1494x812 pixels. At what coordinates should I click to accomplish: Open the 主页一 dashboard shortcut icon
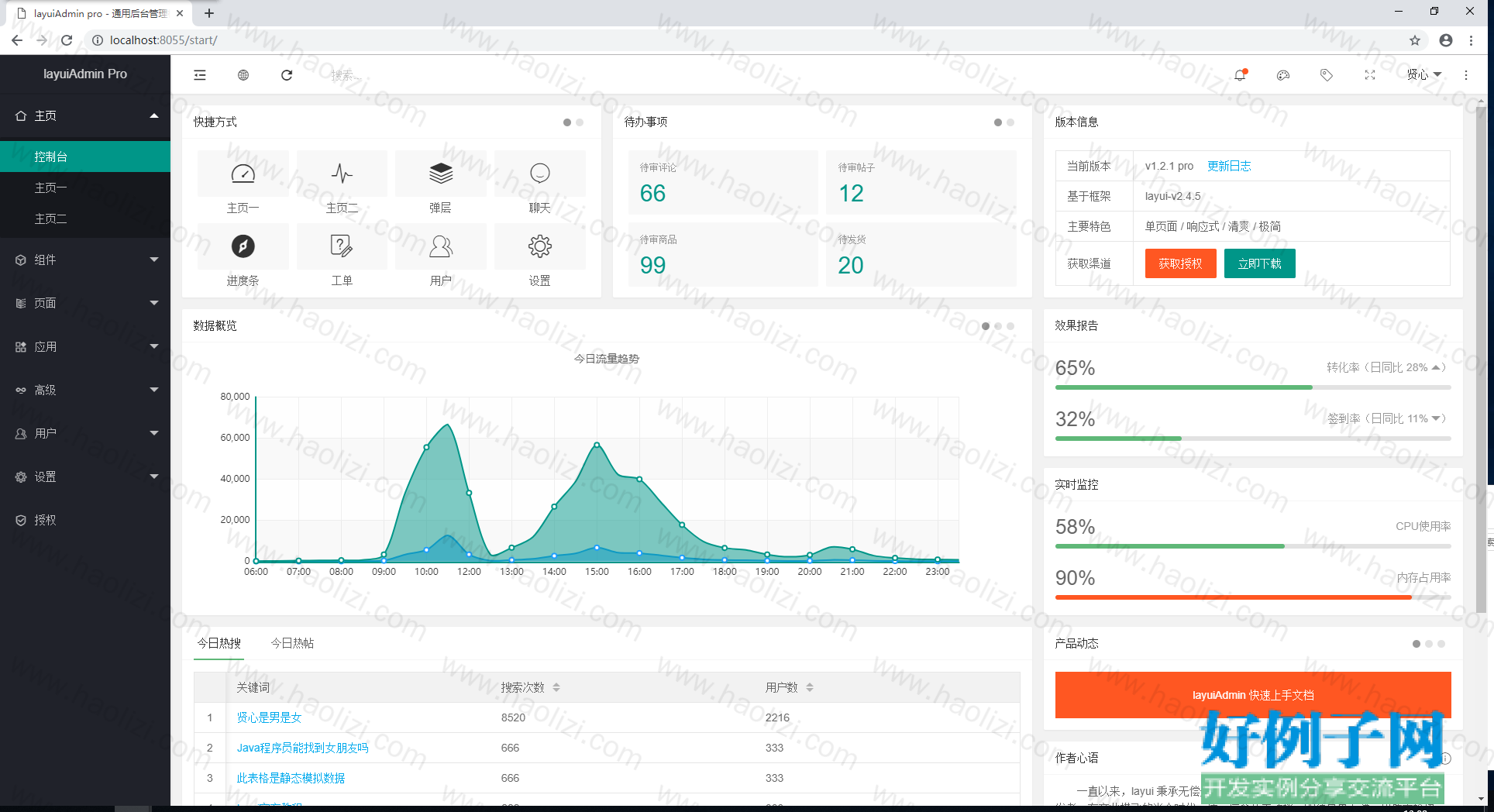click(x=243, y=174)
